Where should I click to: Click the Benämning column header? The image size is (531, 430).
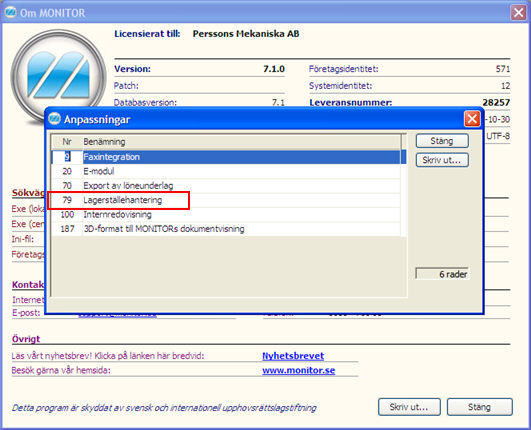point(242,142)
